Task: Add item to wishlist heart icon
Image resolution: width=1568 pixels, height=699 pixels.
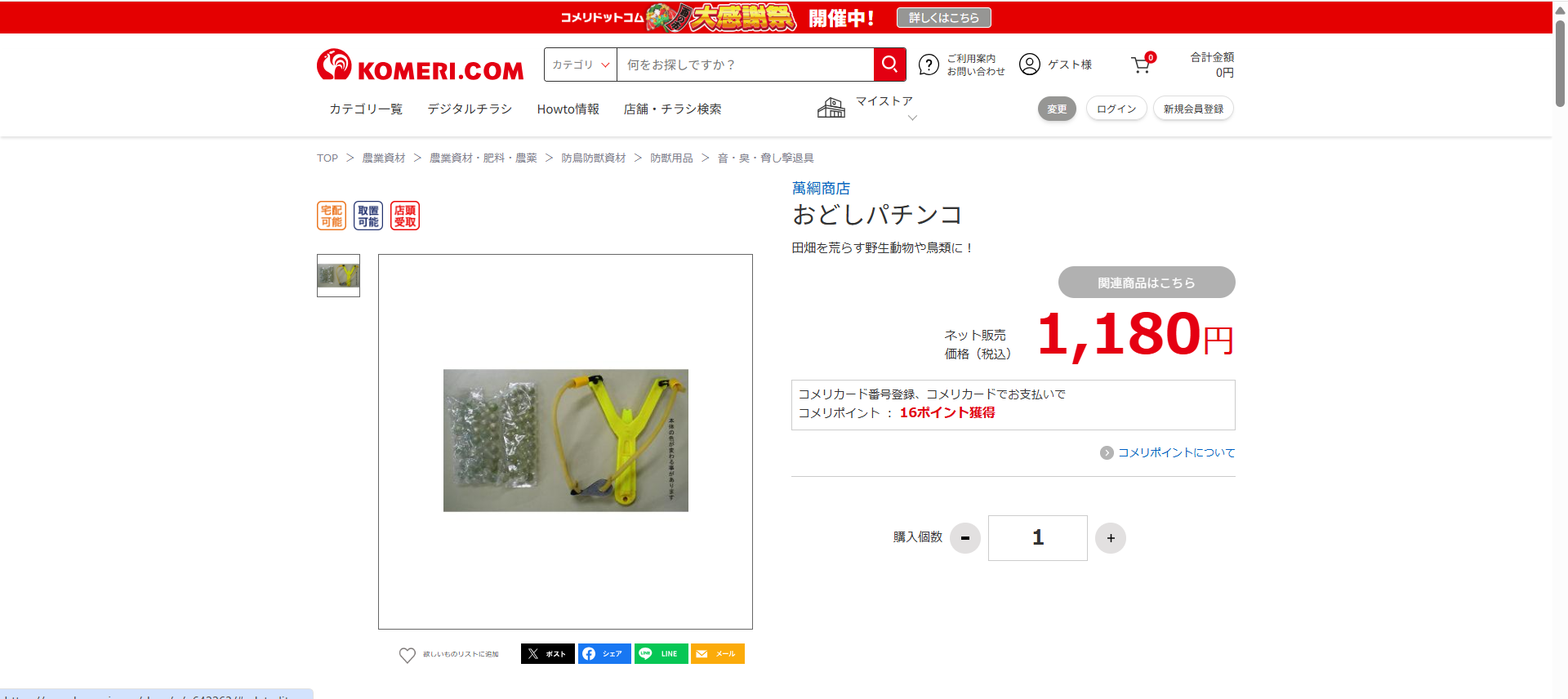Action: (x=407, y=655)
